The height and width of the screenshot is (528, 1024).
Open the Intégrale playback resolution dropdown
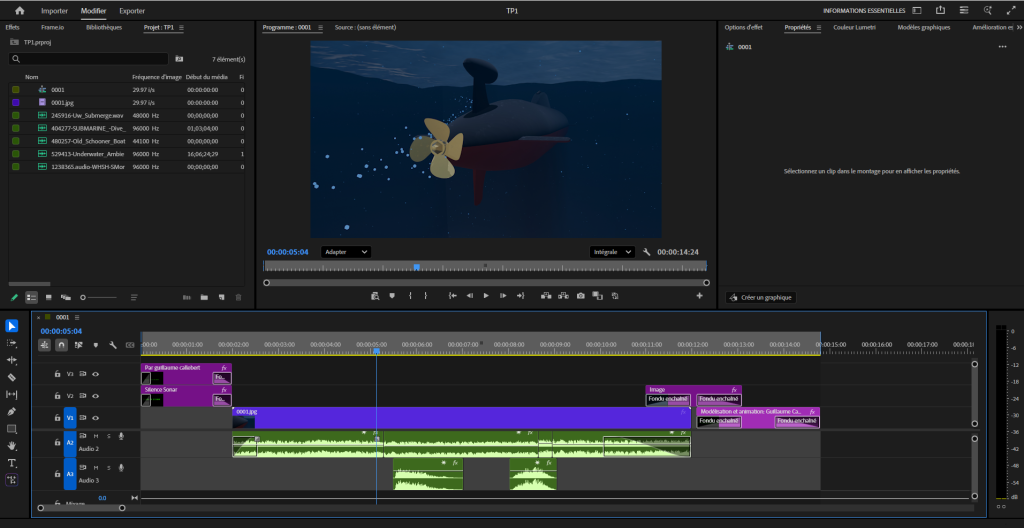pyautogui.click(x=612, y=252)
